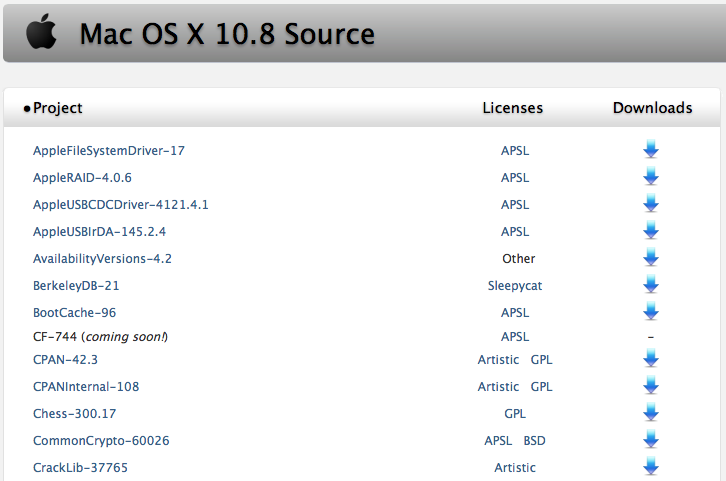Open the CrackLib-37765 project link
Screen dimensions: 726x481
point(80,468)
